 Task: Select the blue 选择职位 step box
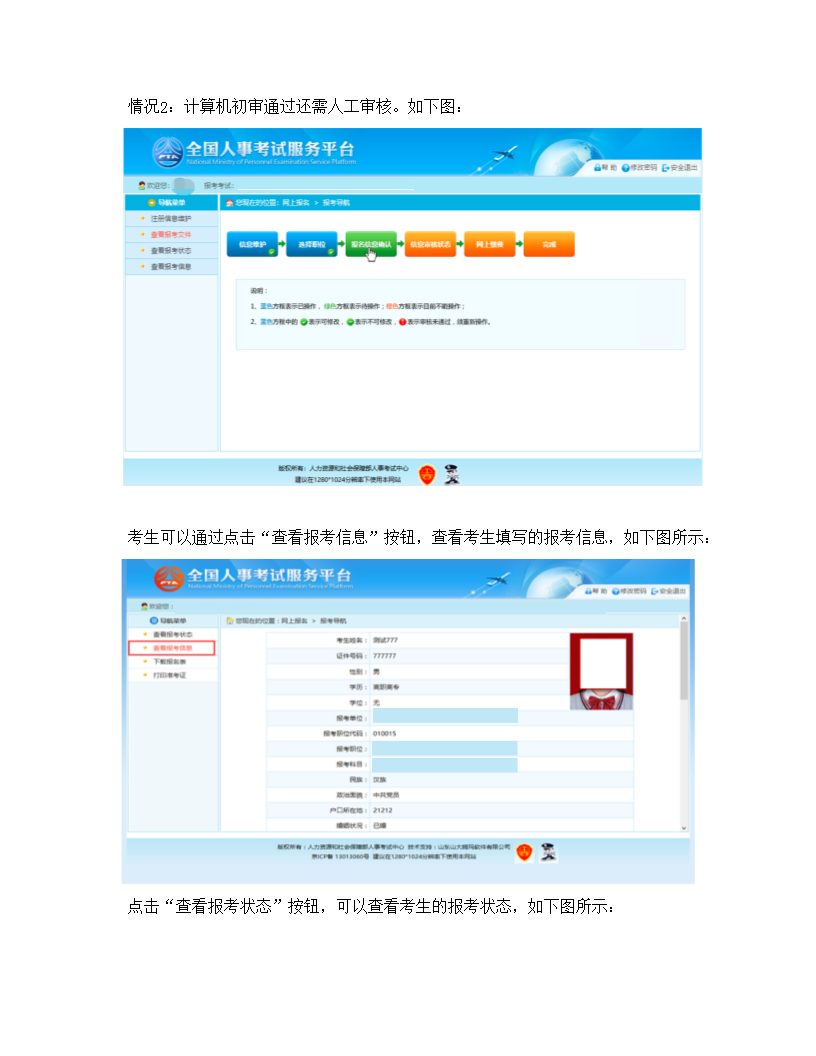pos(312,244)
